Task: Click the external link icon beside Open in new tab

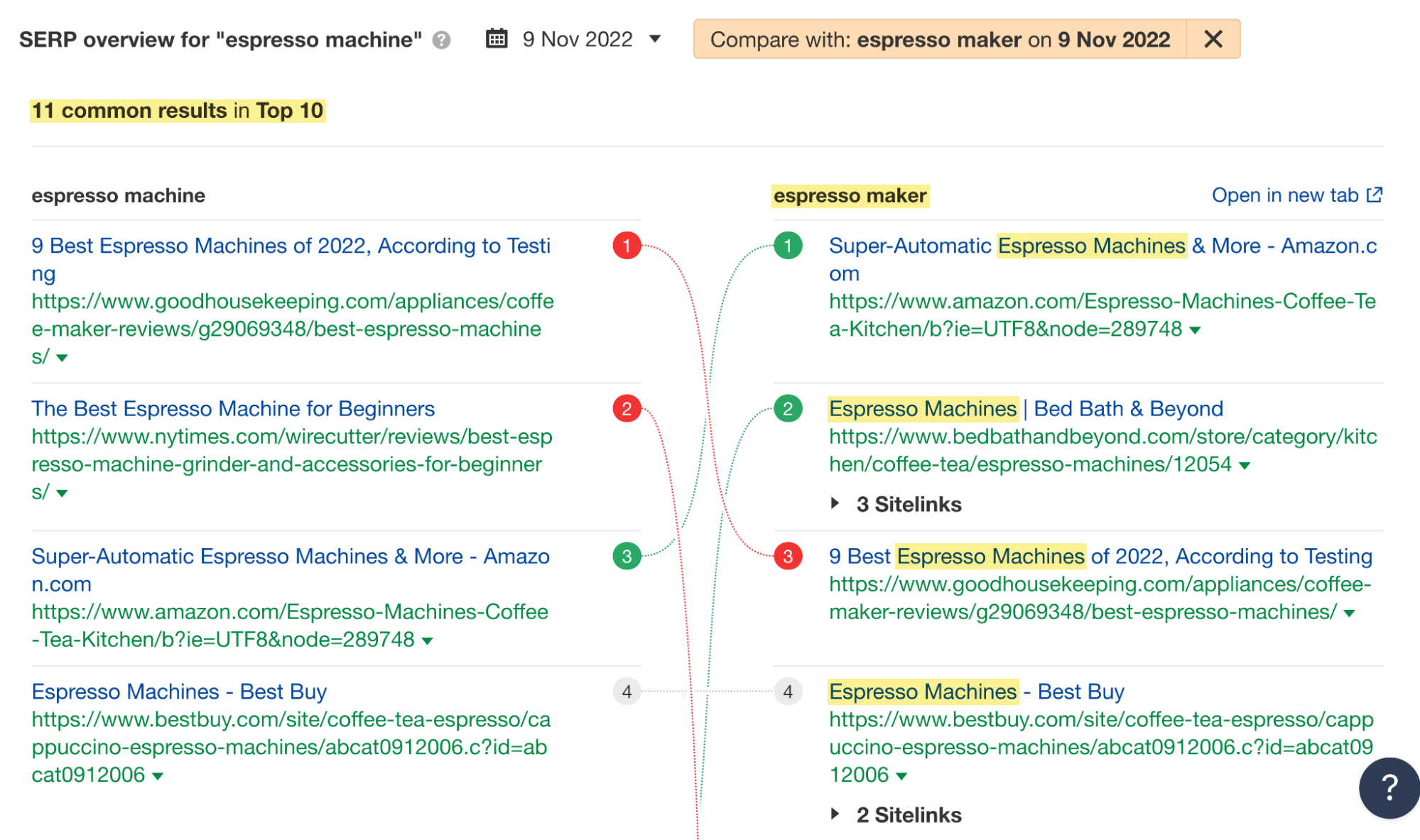Action: (x=1375, y=195)
